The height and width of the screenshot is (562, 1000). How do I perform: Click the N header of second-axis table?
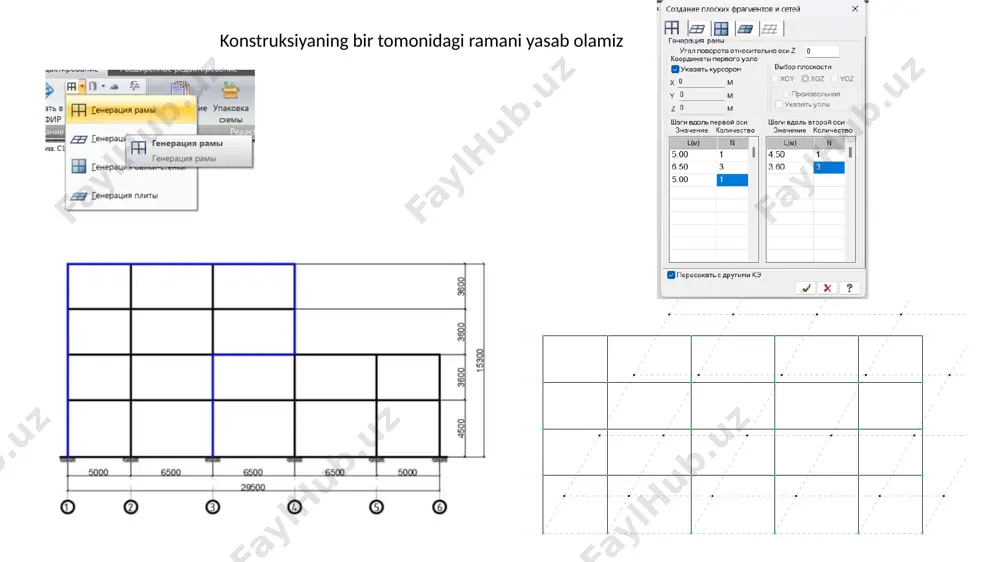point(829,143)
